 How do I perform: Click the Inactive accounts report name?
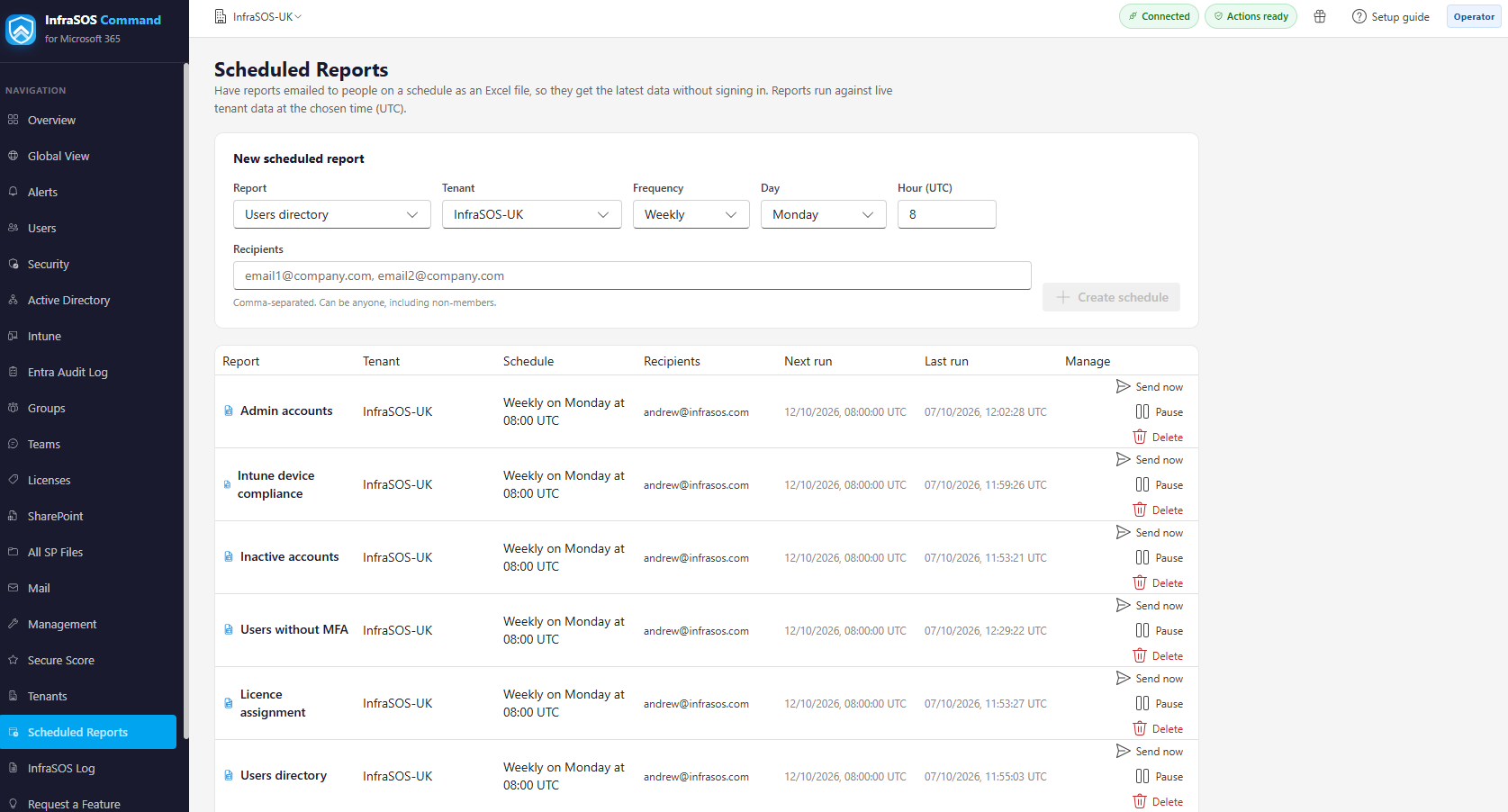(290, 556)
